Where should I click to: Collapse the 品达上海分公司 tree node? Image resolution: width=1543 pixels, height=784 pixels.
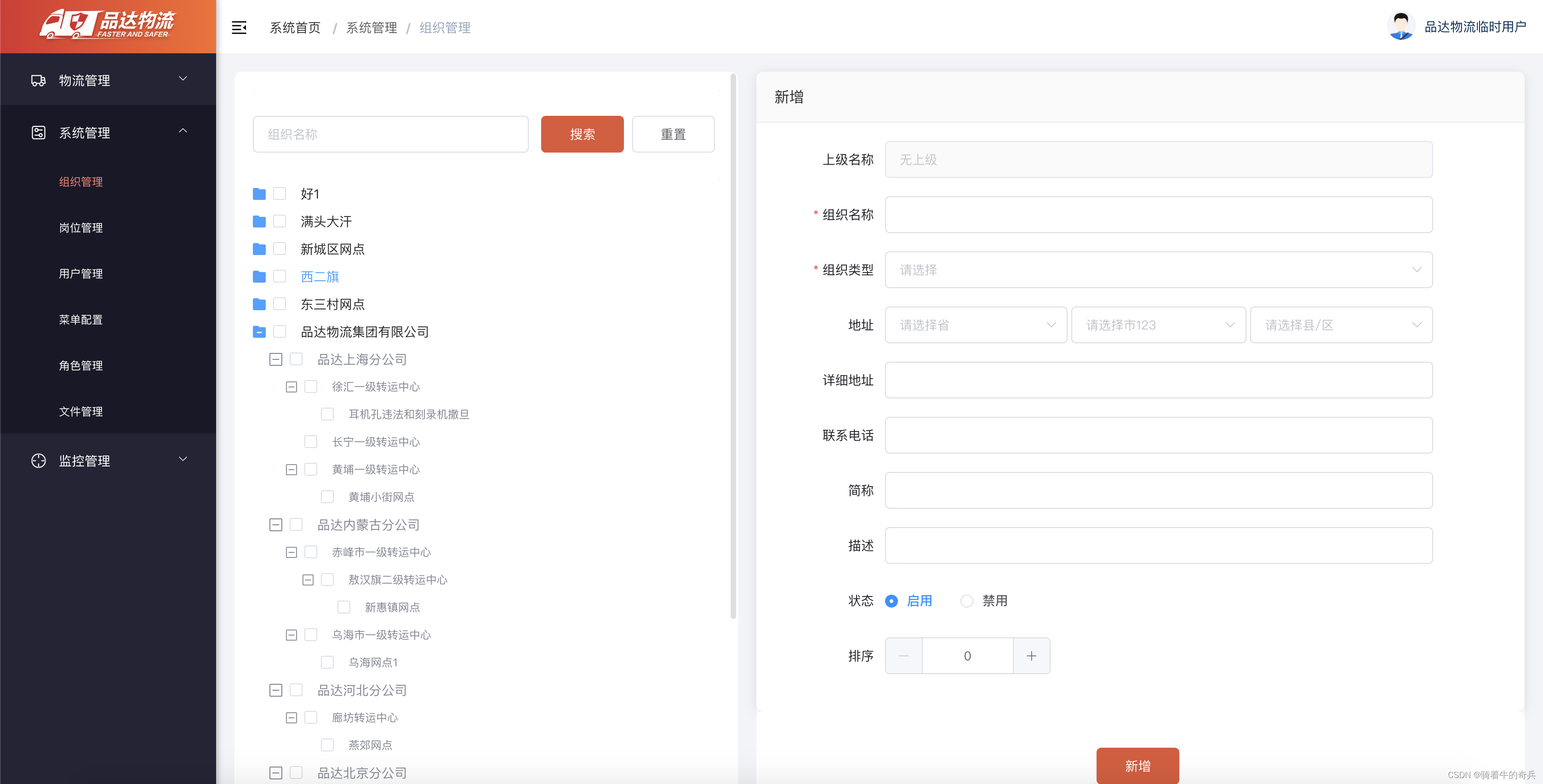(275, 359)
